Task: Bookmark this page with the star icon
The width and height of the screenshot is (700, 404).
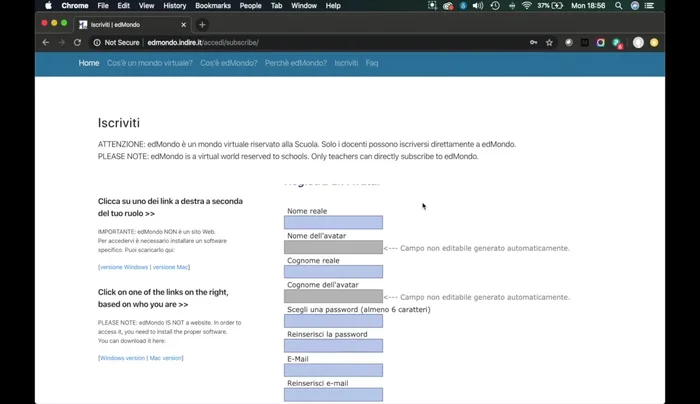Action: 549,42
